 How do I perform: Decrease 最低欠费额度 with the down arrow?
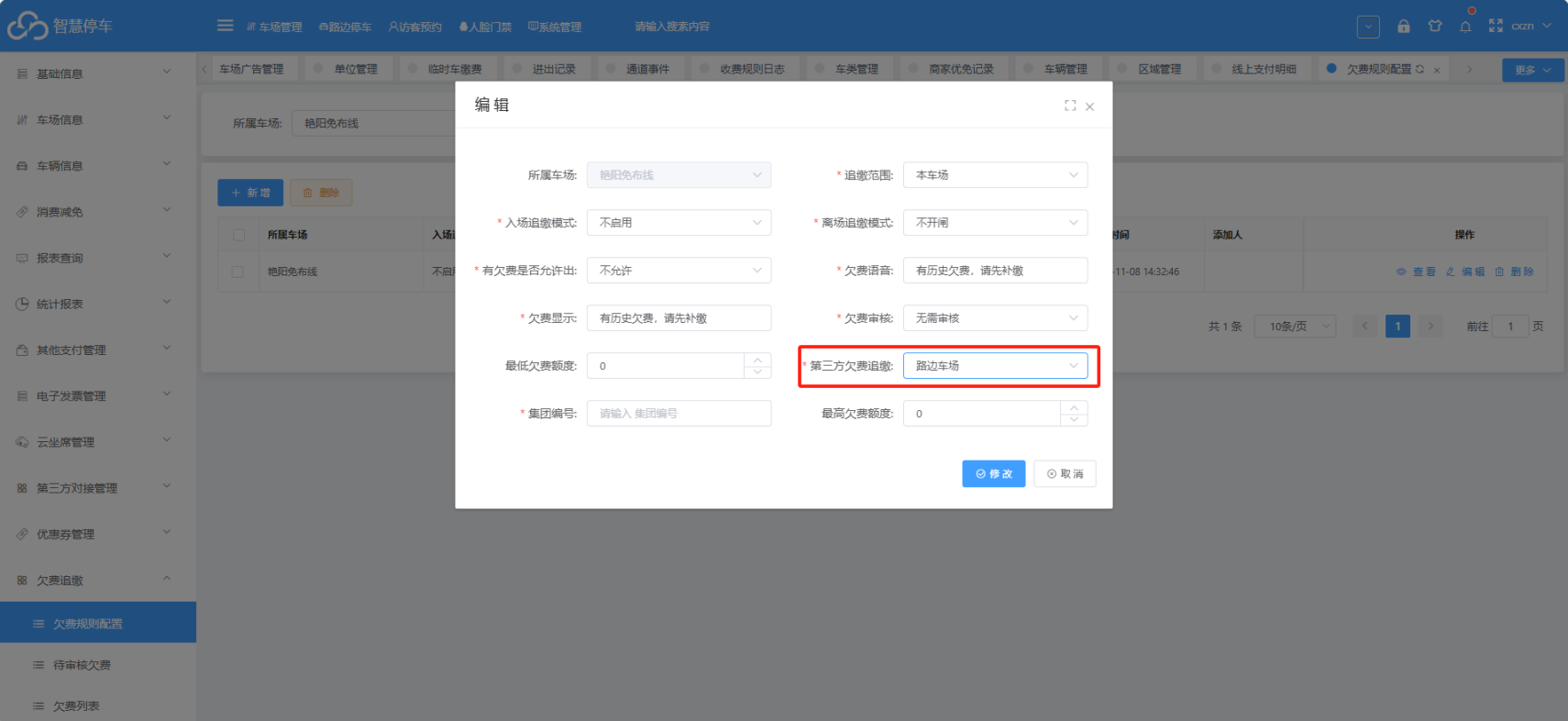coord(757,372)
